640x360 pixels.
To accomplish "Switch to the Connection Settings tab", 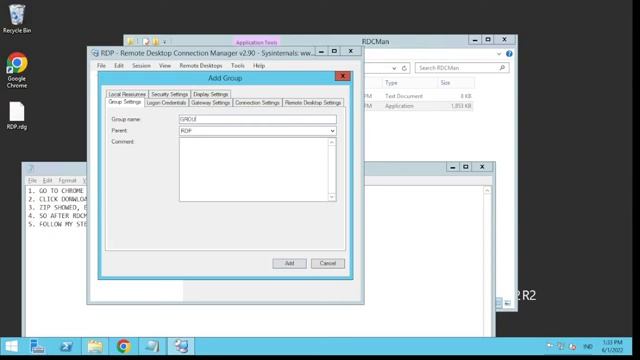I will pos(257,103).
